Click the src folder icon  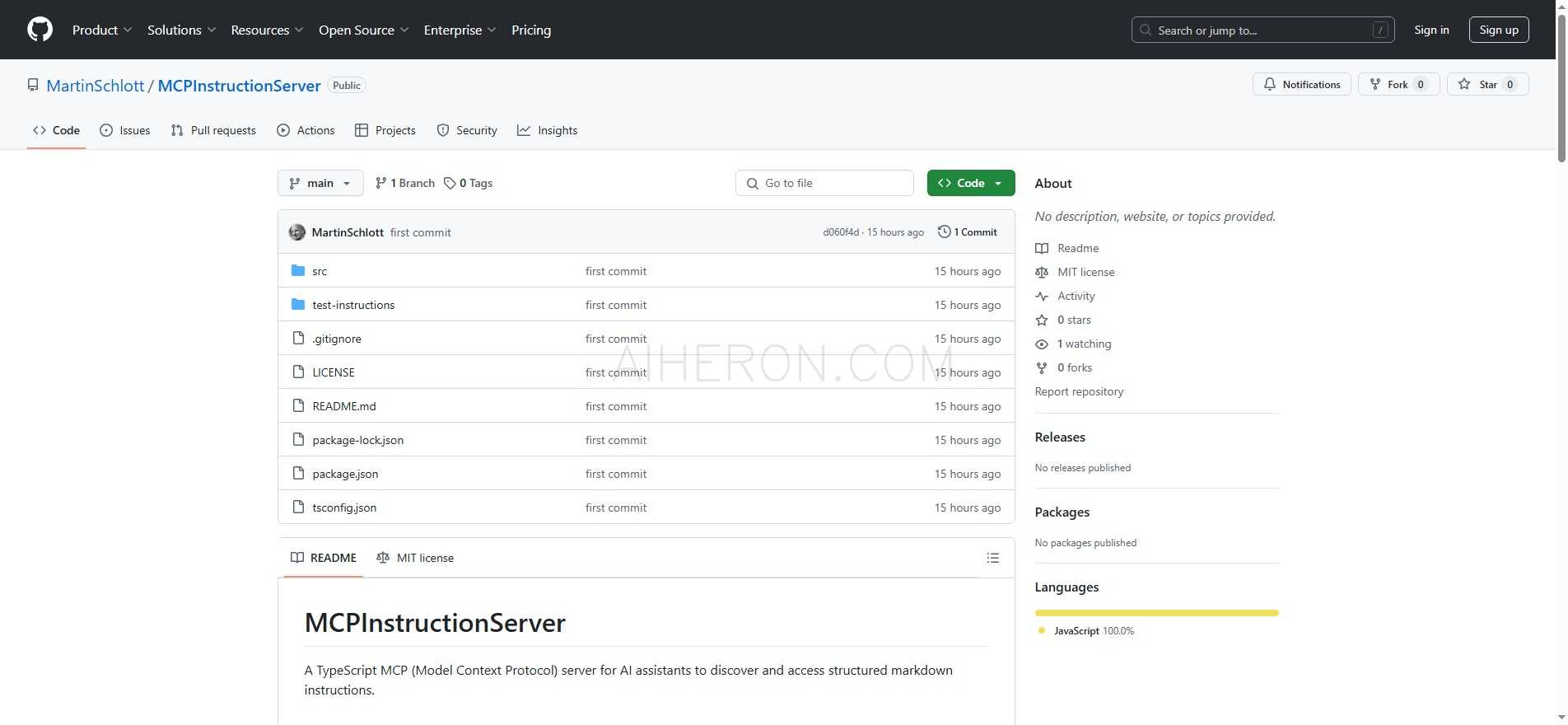[x=298, y=270]
